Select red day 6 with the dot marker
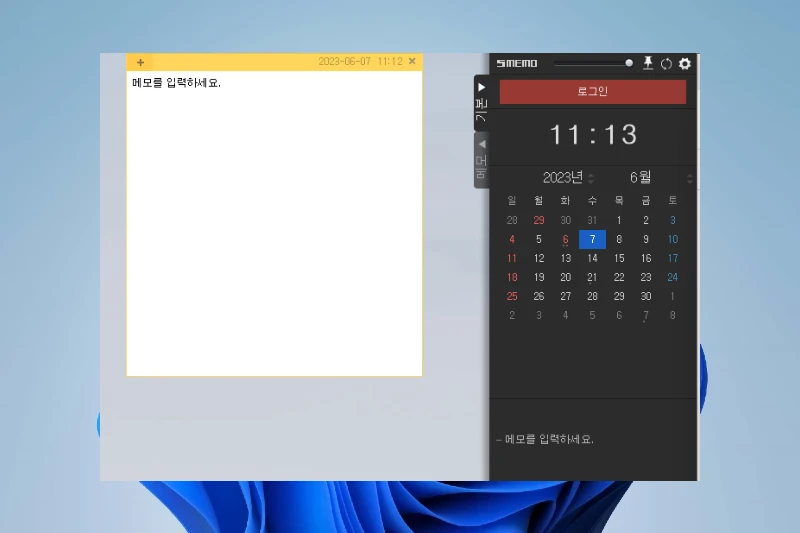Image resolution: width=800 pixels, height=533 pixels. pyautogui.click(x=565, y=239)
